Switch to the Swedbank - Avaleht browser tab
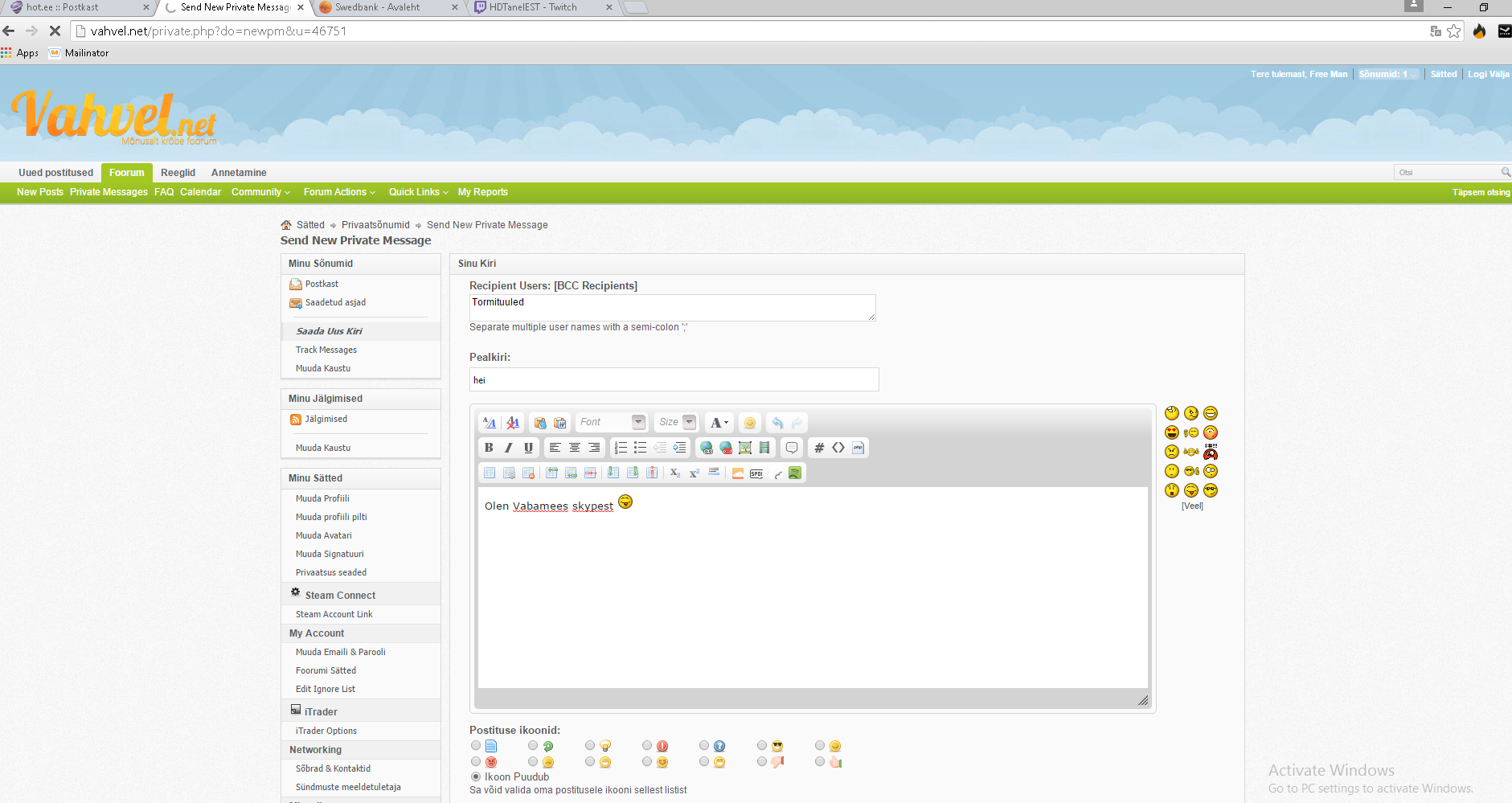 click(x=387, y=7)
